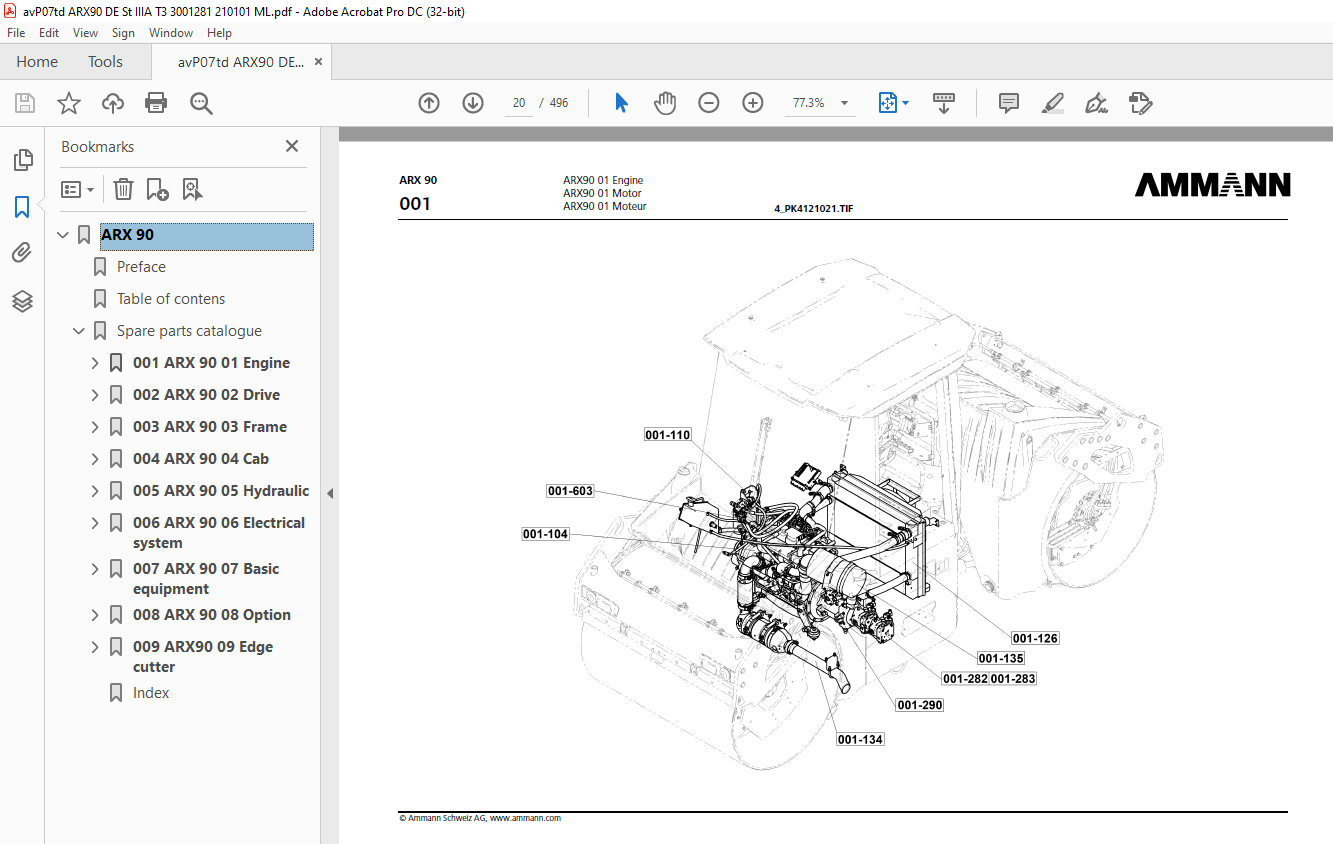Select the highlighter pen tool
The height and width of the screenshot is (844, 1333).
[x=1052, y=103]
